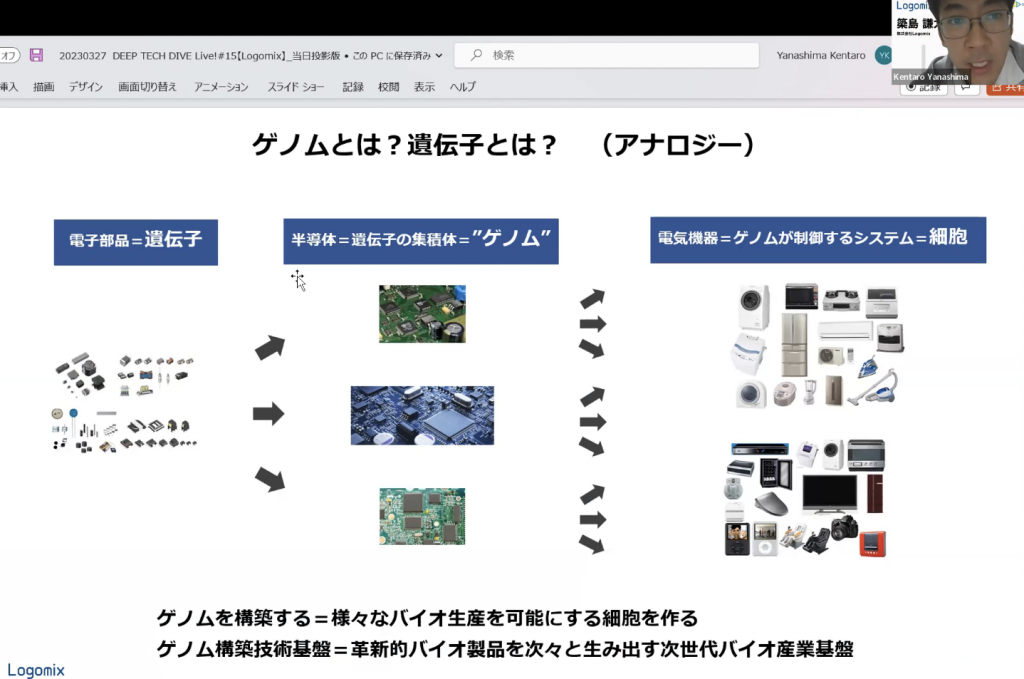Open the chat bubble icon in meeting controls
The height and width of the screenshot is (679, 1024).
[x=965, y=88]
